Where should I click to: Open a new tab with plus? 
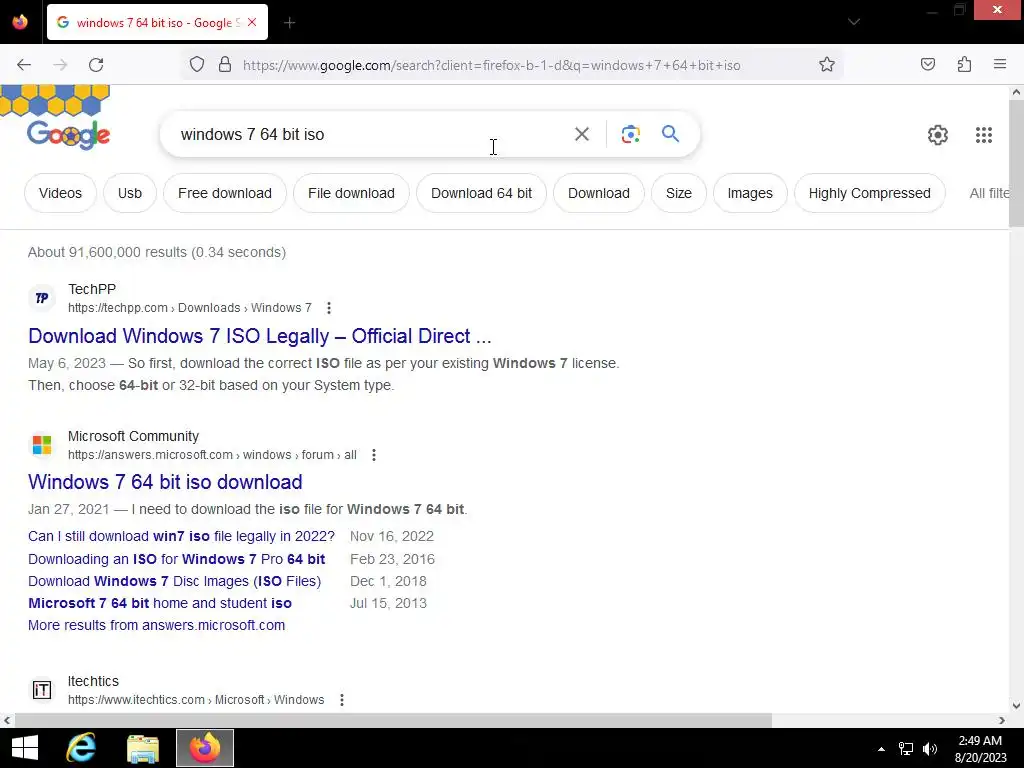289,23
